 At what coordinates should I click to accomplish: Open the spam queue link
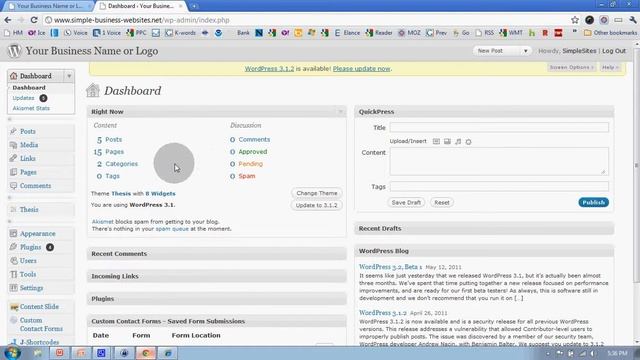[x=172, y=229]
